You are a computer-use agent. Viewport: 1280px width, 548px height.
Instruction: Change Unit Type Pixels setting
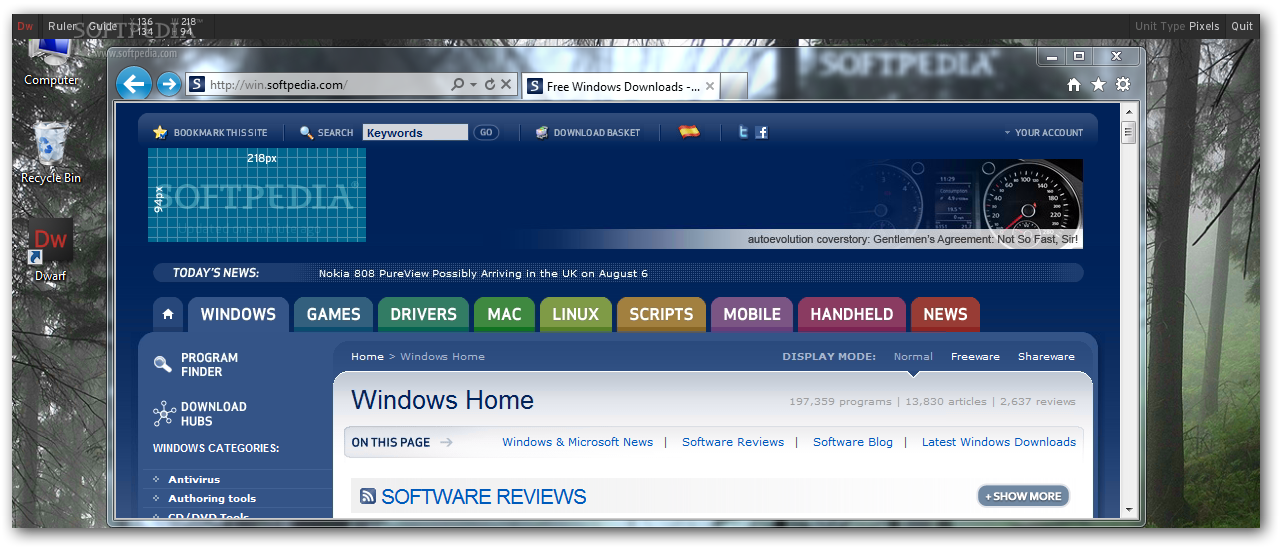(1177, 26)
